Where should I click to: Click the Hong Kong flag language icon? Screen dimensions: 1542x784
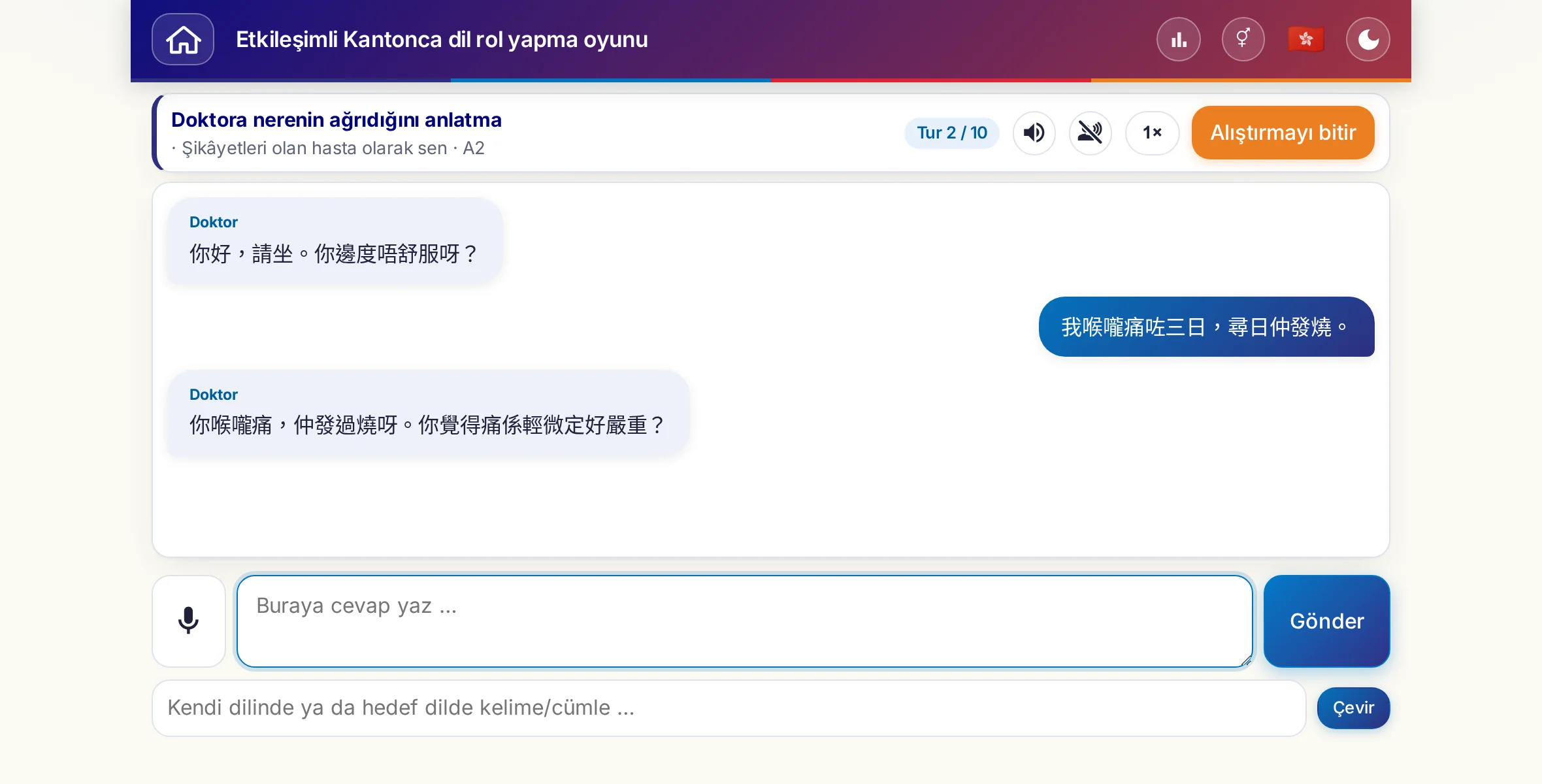(1306, 39)
